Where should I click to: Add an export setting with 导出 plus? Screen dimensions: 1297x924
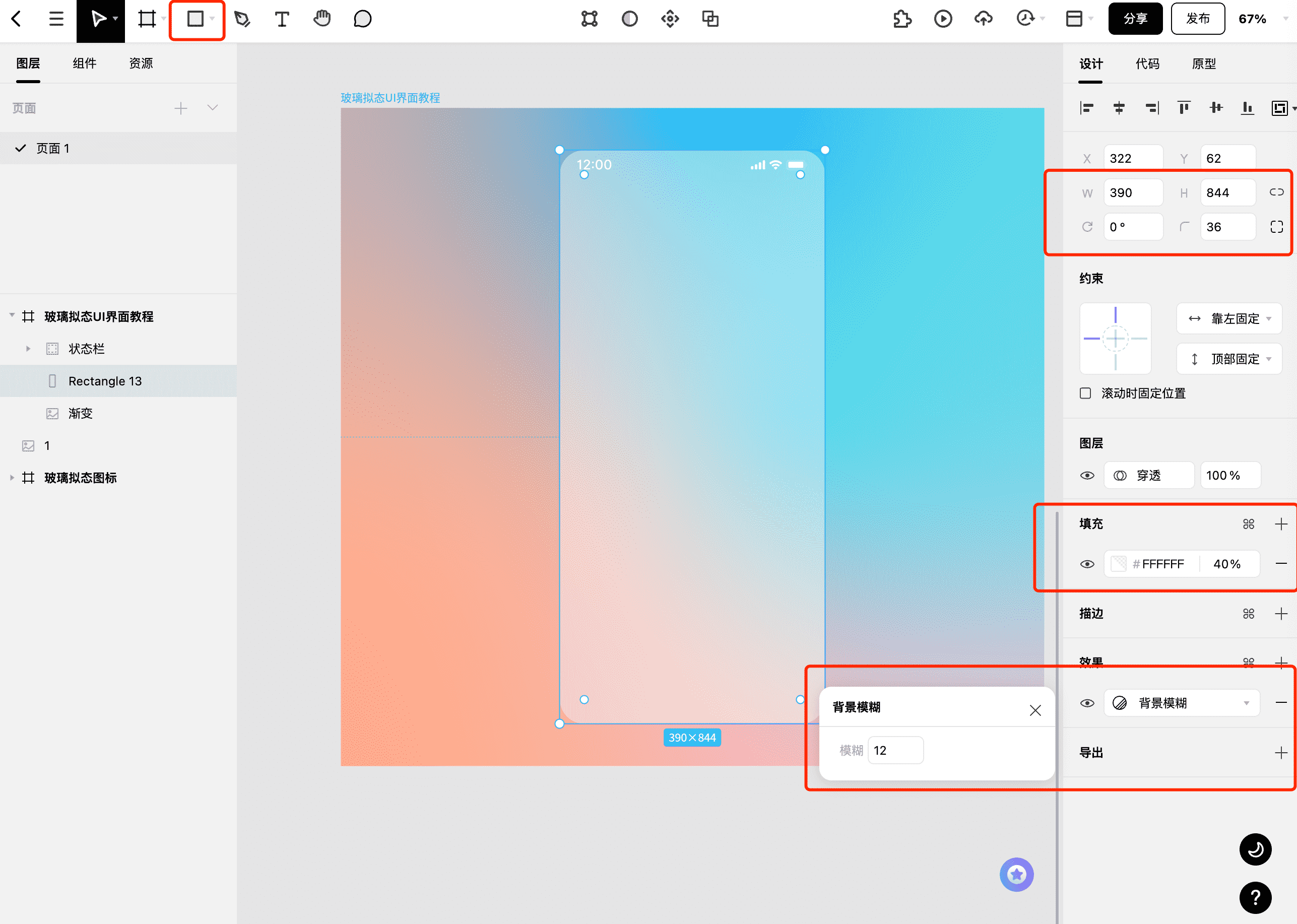[x=1280, y=753]
